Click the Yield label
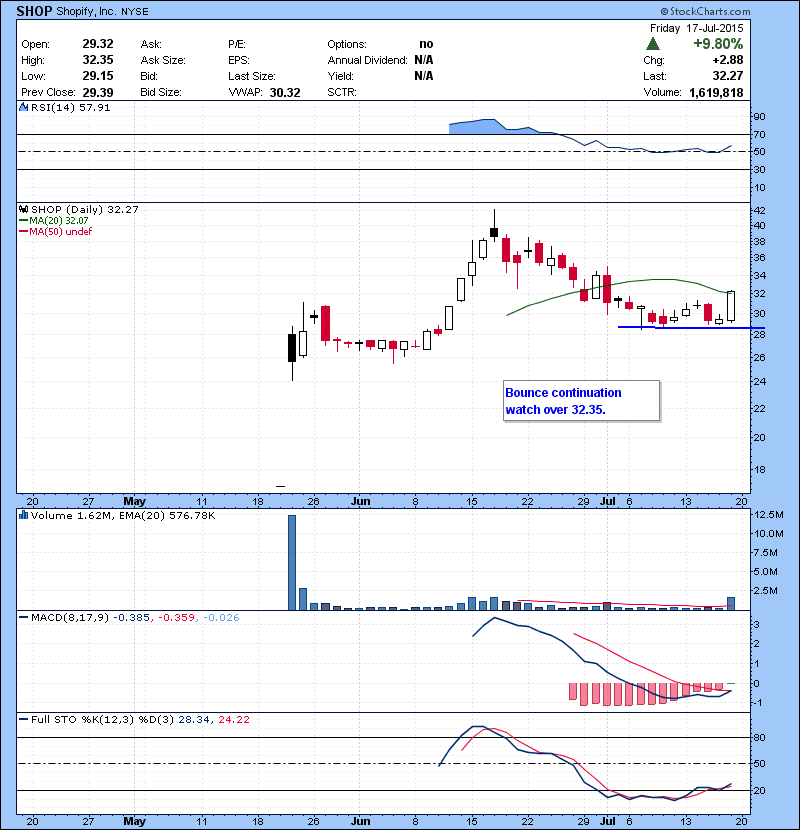The width and height of the screenshot is (800, 830). pyautogui.click(x=340, y=76)
